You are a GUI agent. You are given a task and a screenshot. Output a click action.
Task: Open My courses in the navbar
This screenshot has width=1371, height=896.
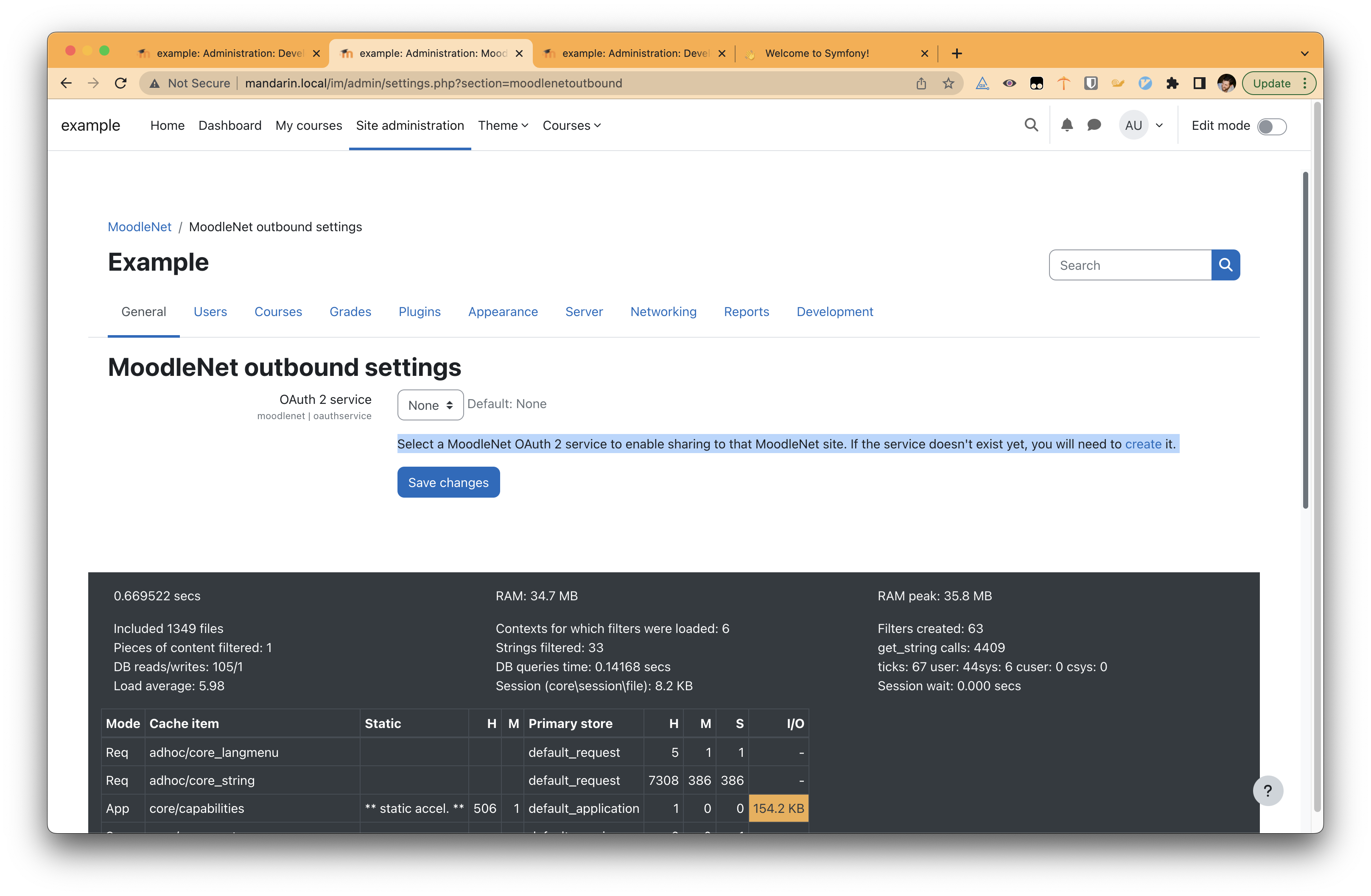(x=309, y=125)
